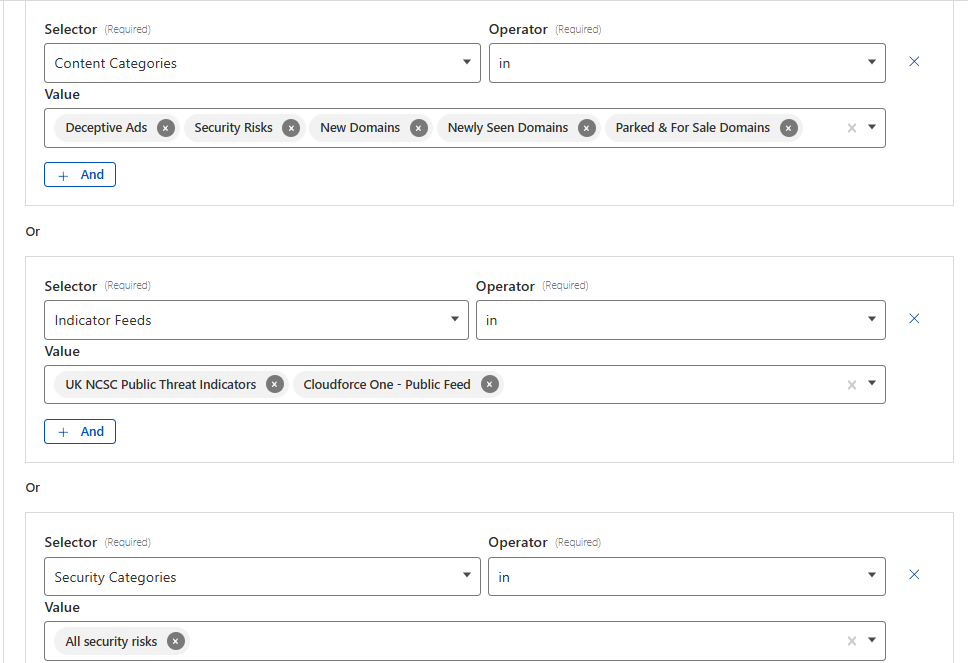Click And button under Content Categories
The image size is (968, 663).
80,175
